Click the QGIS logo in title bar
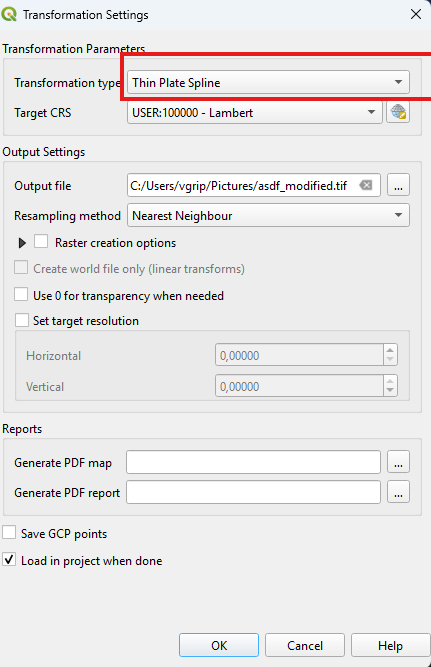This screenshot has width=431, height=667. pyautogui.click(x=9, y=14)
